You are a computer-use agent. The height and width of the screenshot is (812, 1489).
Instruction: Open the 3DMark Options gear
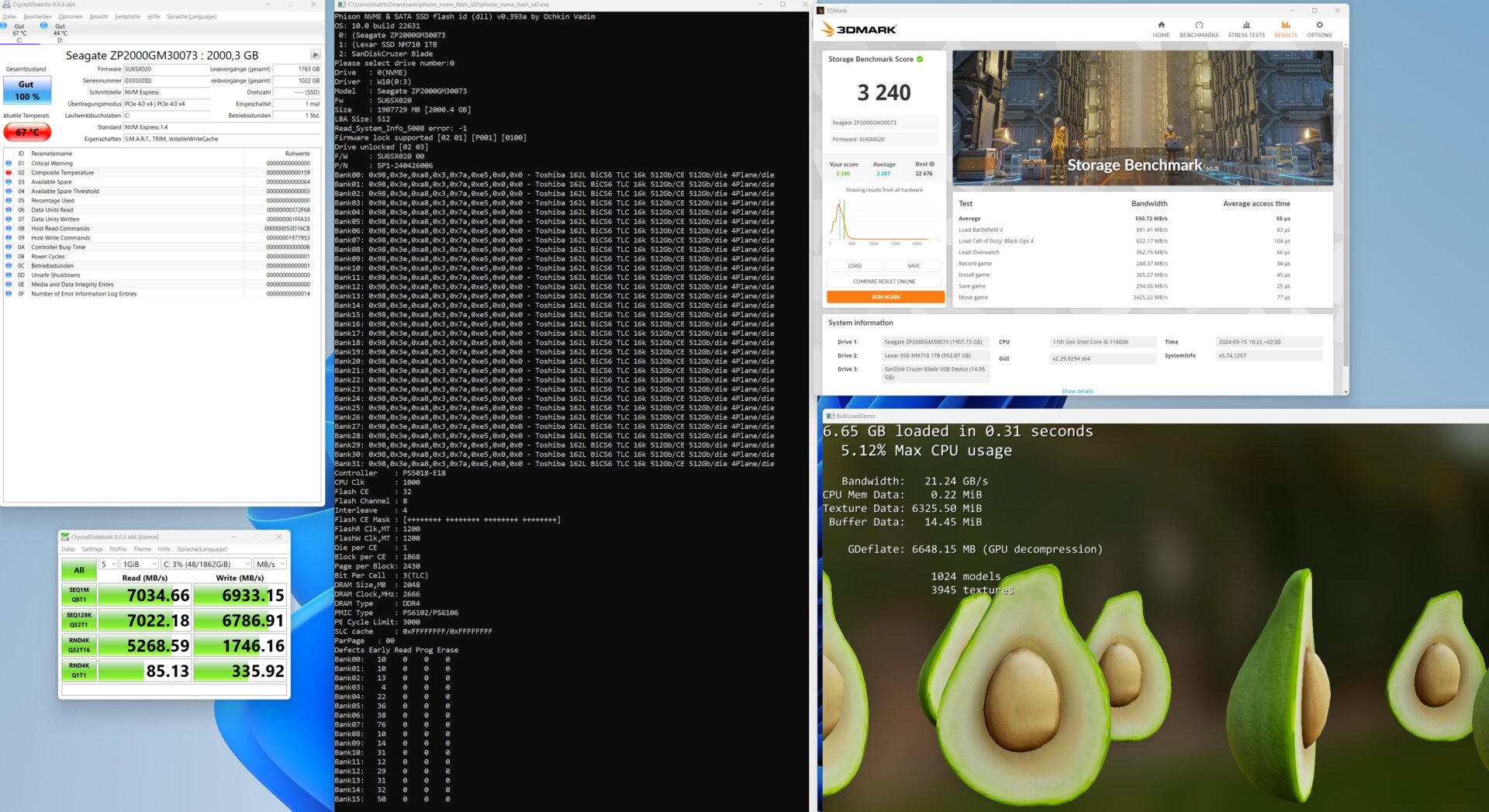click(1319, 29)
